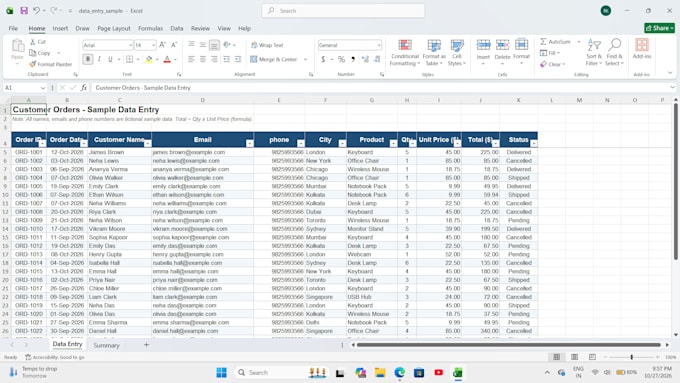The width and height of the screenshot is (680, 383).
Task: Save the workbook using the Save icon
Action: (x=24, y=10)
